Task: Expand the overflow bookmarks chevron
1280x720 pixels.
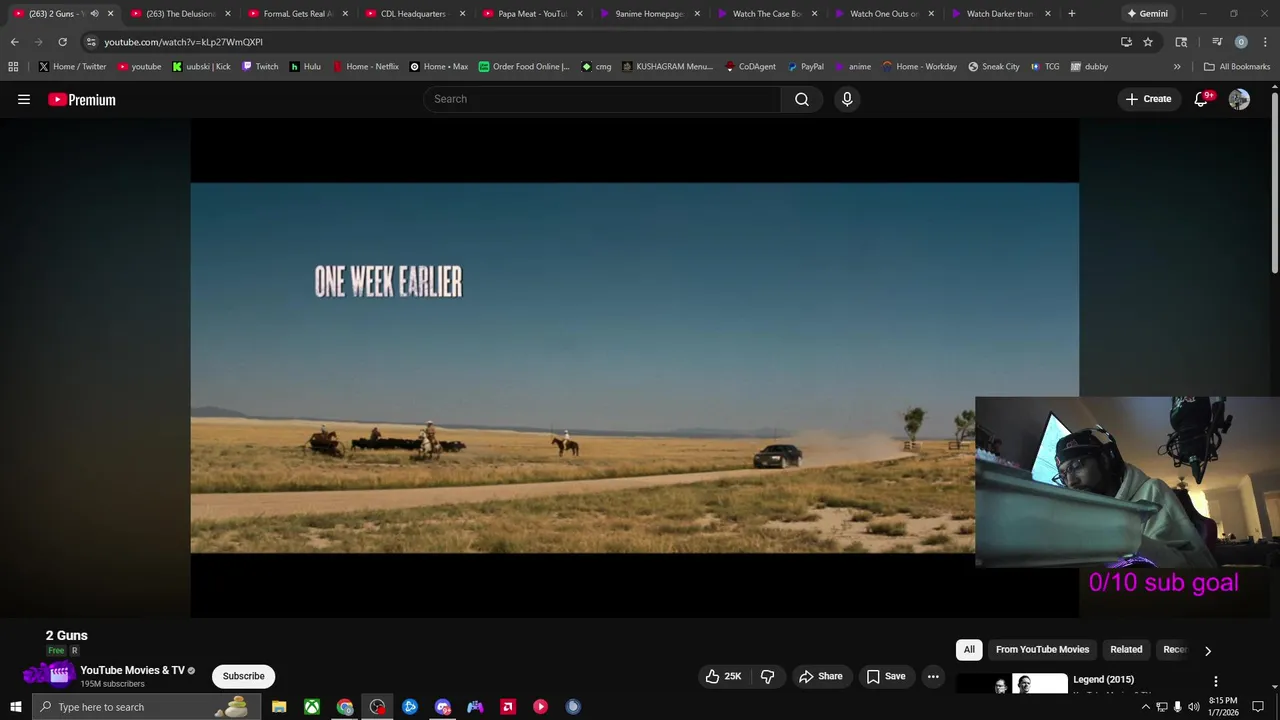Action: pos(1177,67)
